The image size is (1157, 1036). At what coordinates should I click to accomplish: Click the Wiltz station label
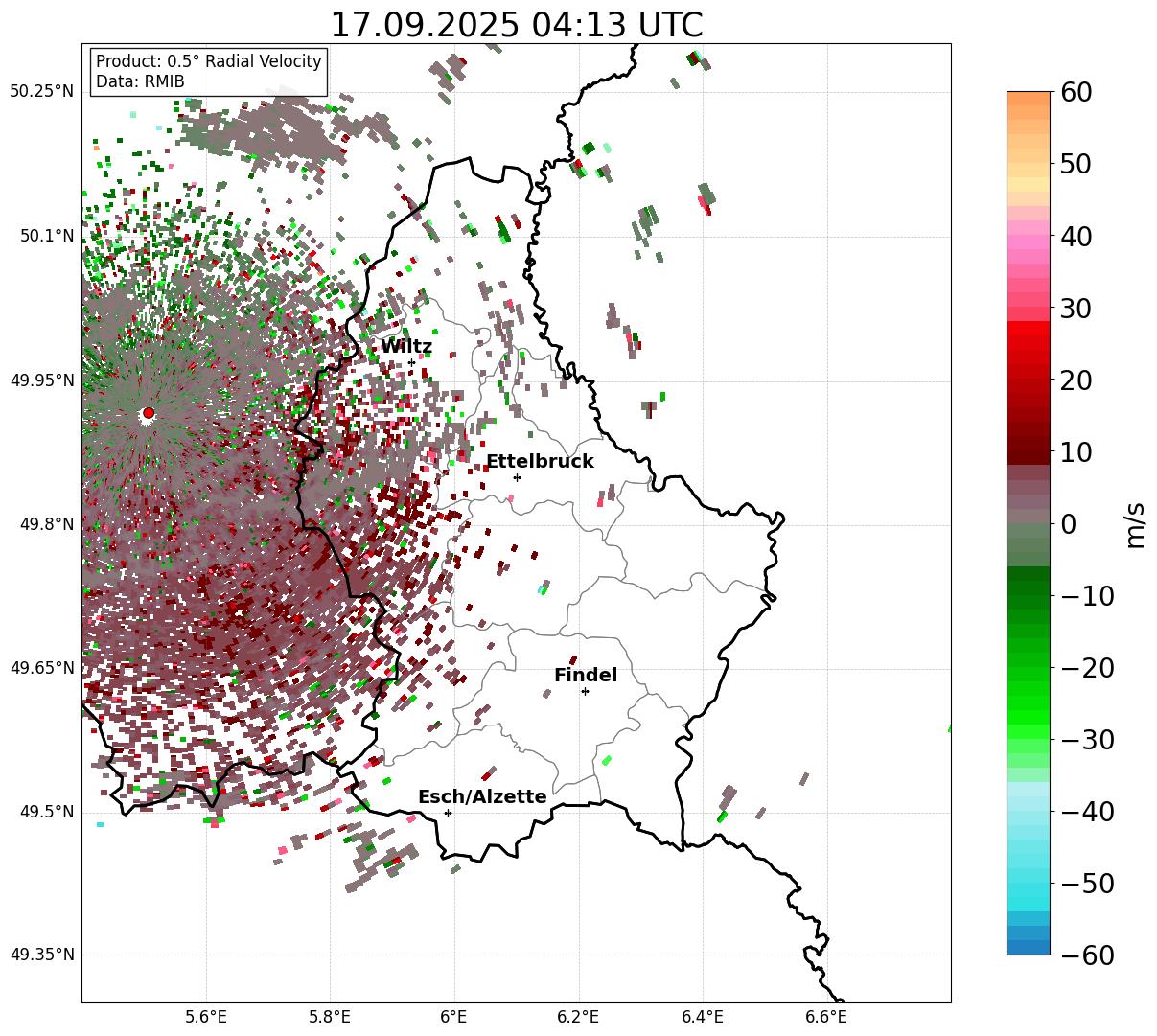(406, 347)
